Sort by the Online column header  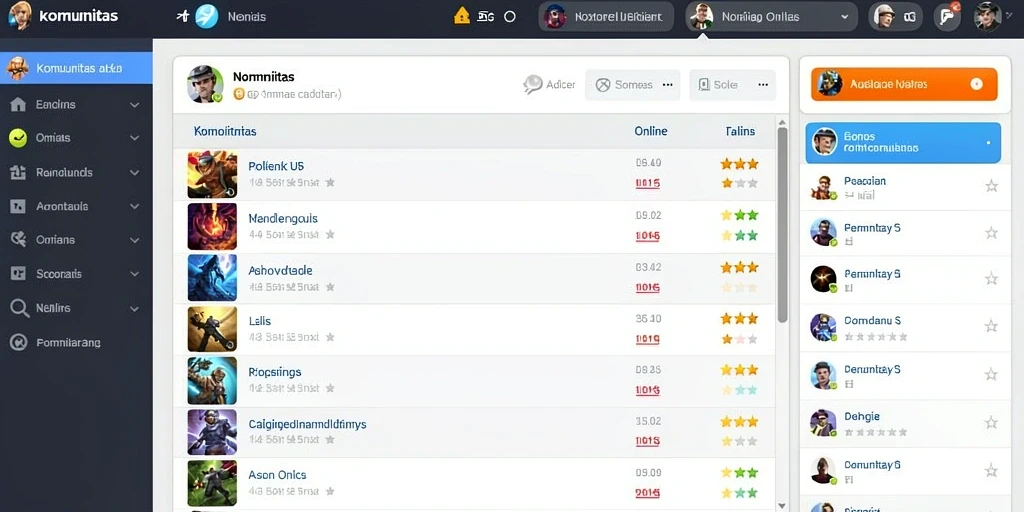[x=650, y=131]
